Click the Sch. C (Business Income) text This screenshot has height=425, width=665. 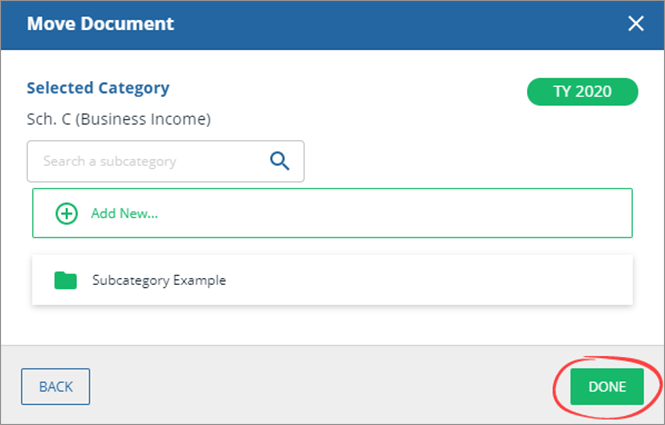(x=118, y=120)
